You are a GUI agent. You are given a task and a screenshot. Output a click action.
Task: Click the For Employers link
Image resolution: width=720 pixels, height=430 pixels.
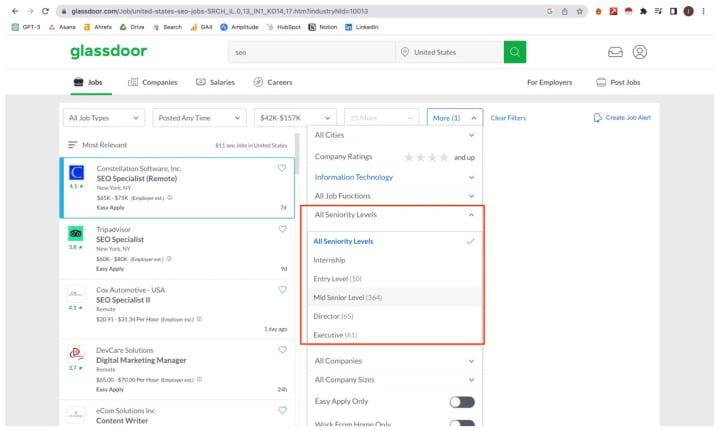pos(550,82)
